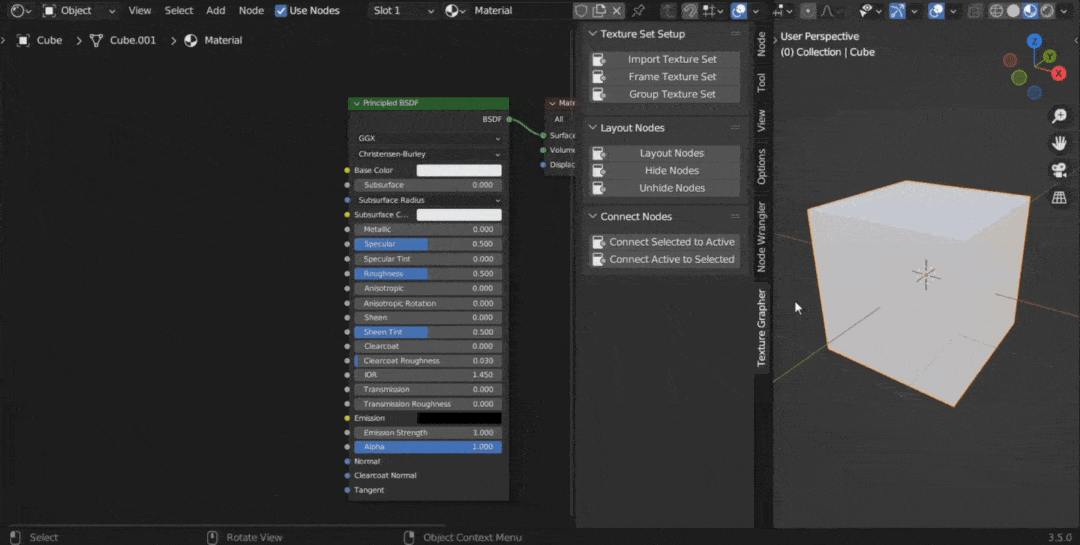Toggle node editor overlays button

(x=738, y=11)
